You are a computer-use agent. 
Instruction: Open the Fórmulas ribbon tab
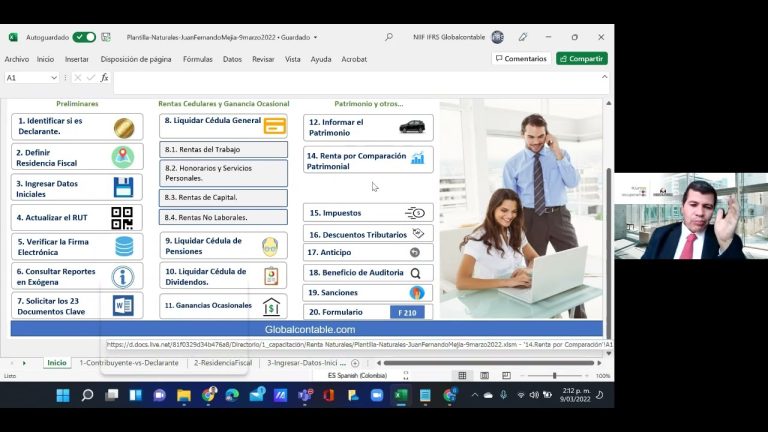pyautogui.click(x=198, y=59)
